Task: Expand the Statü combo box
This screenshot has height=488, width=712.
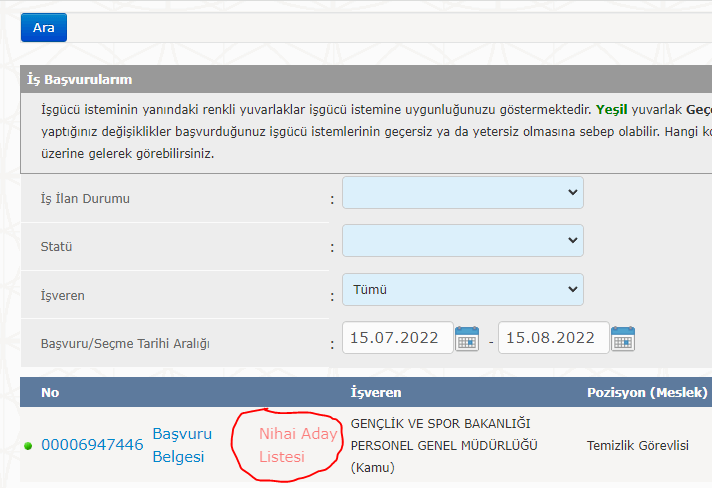Action: pos(462,241)
